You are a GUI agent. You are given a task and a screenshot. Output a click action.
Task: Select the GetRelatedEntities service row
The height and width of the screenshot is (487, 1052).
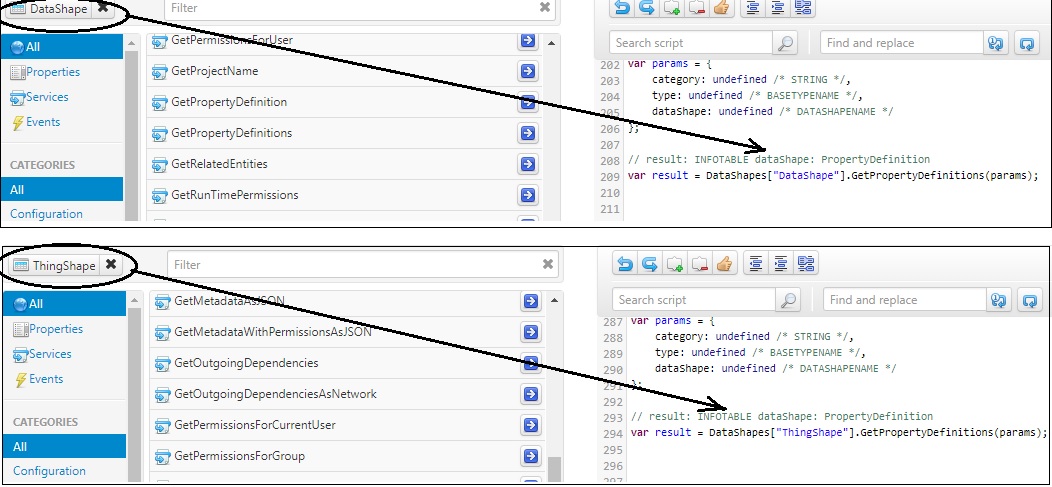[344, 164]
